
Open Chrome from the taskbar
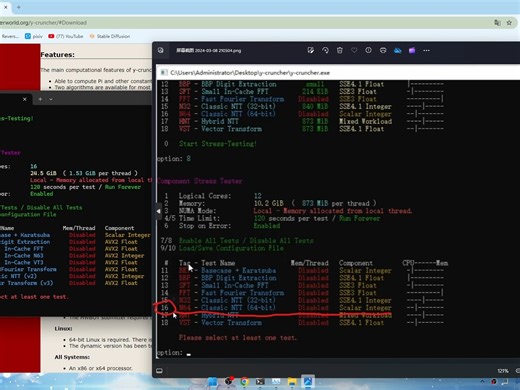click(244, 381)
